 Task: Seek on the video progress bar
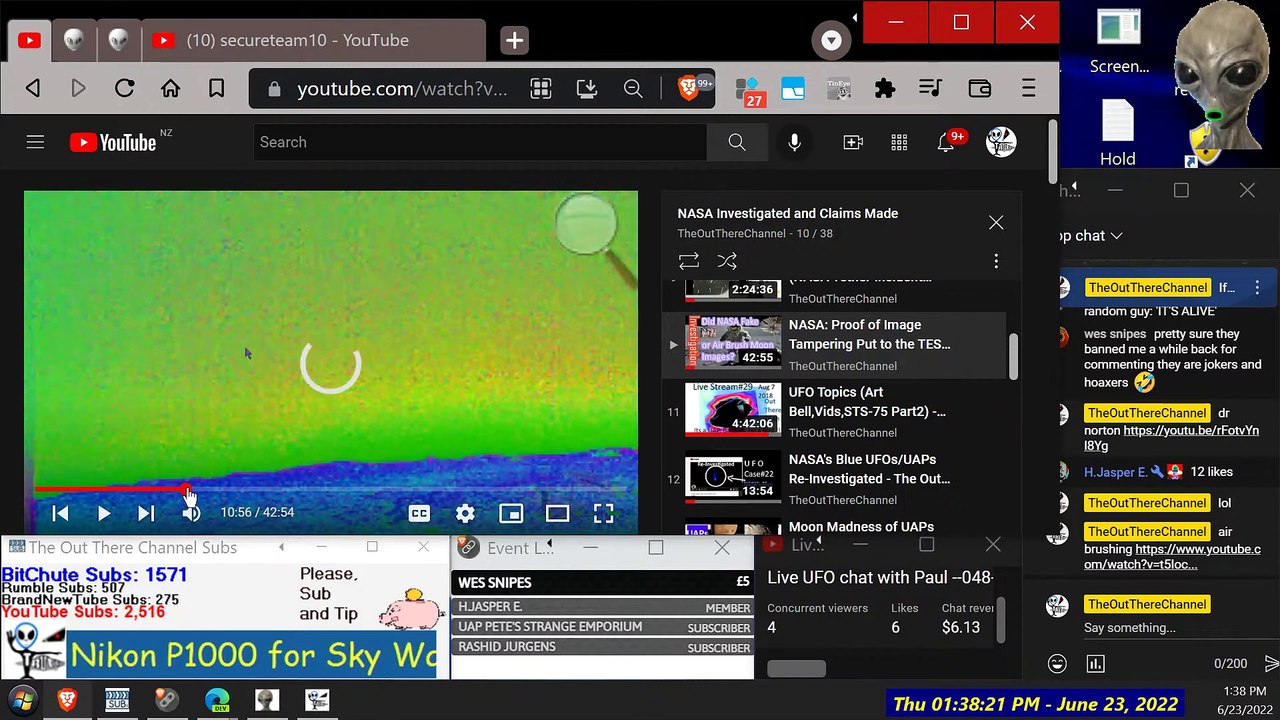pos(331,490)
